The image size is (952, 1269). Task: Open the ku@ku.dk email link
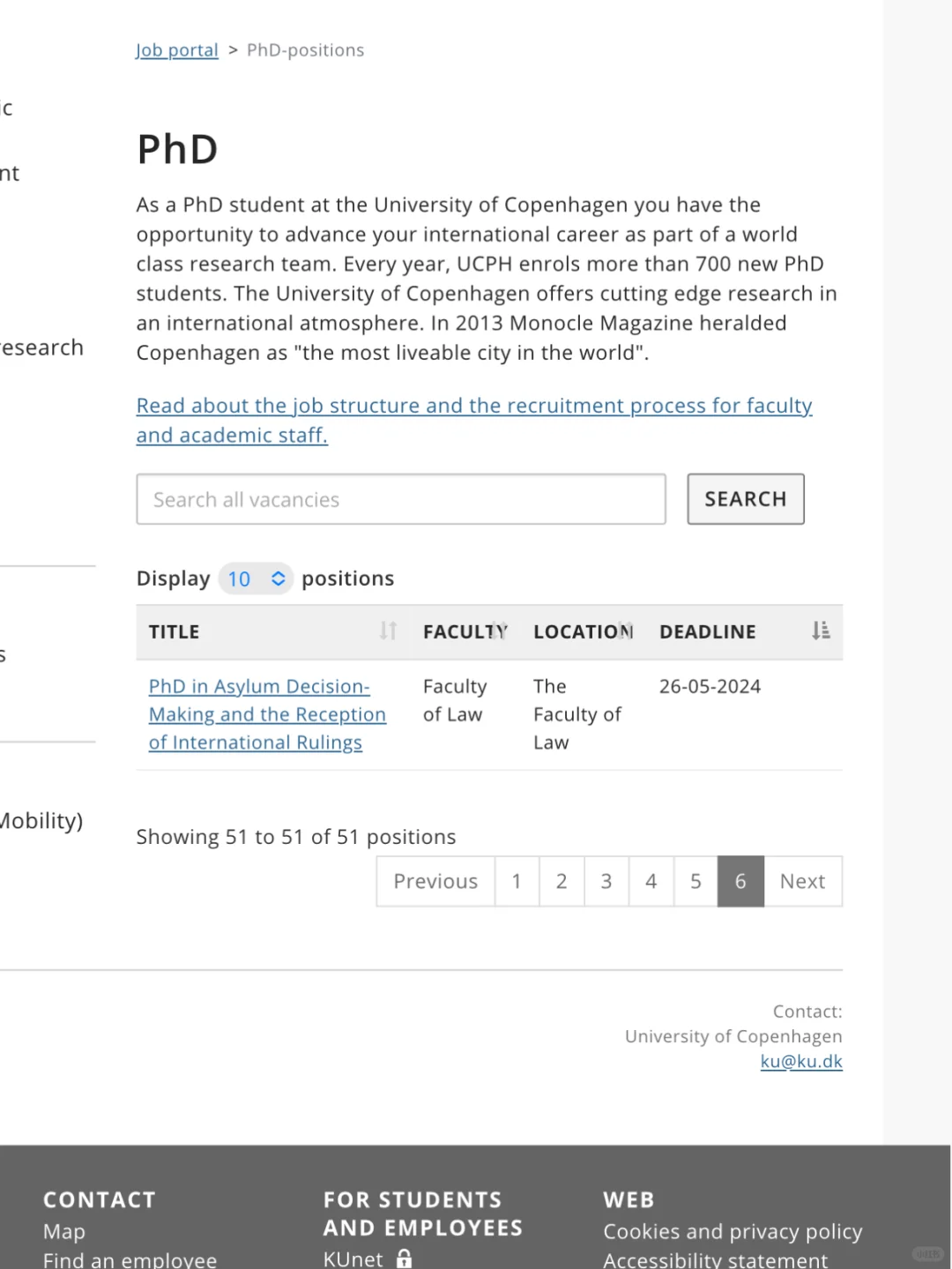(x=801, y=1061)
